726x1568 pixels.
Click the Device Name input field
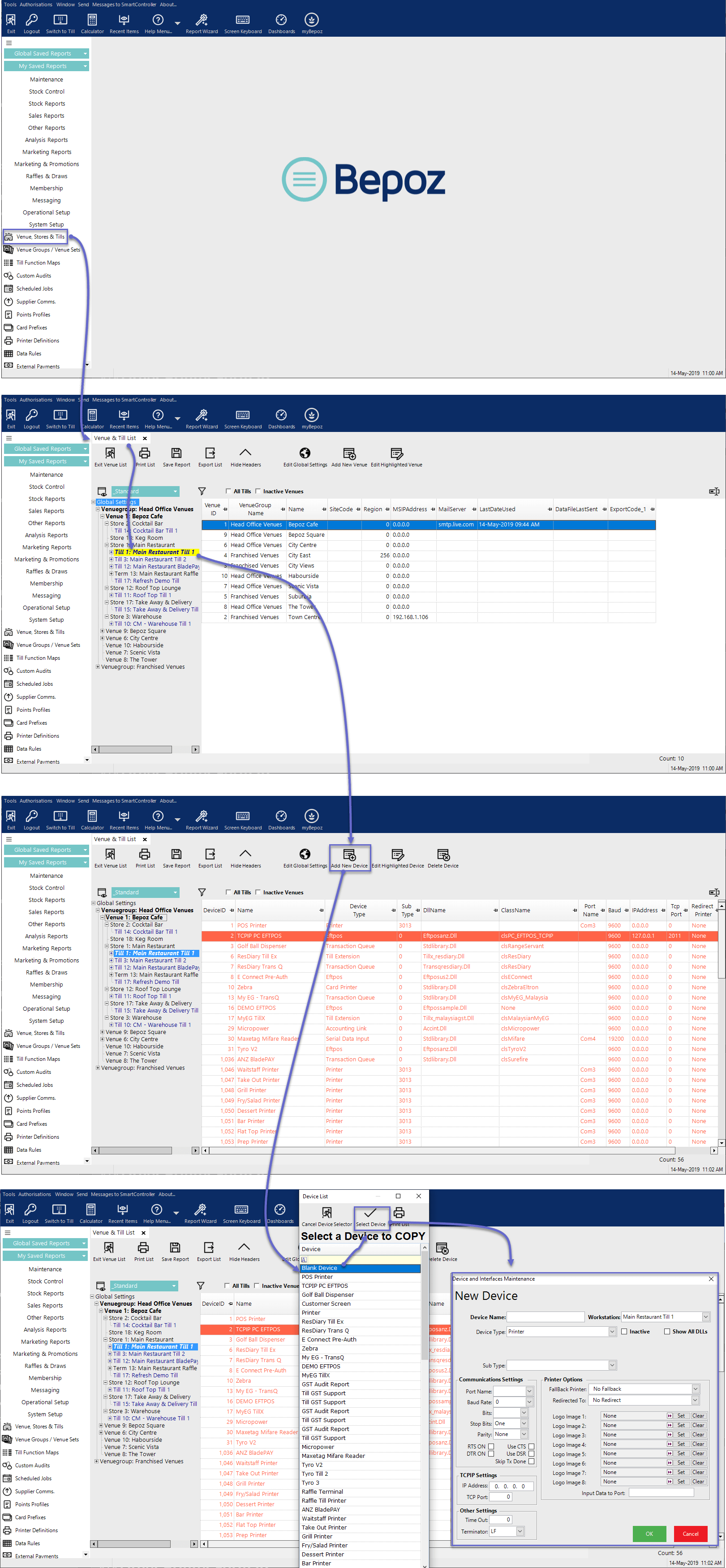pyautogui.click(x=546, y=1316)
